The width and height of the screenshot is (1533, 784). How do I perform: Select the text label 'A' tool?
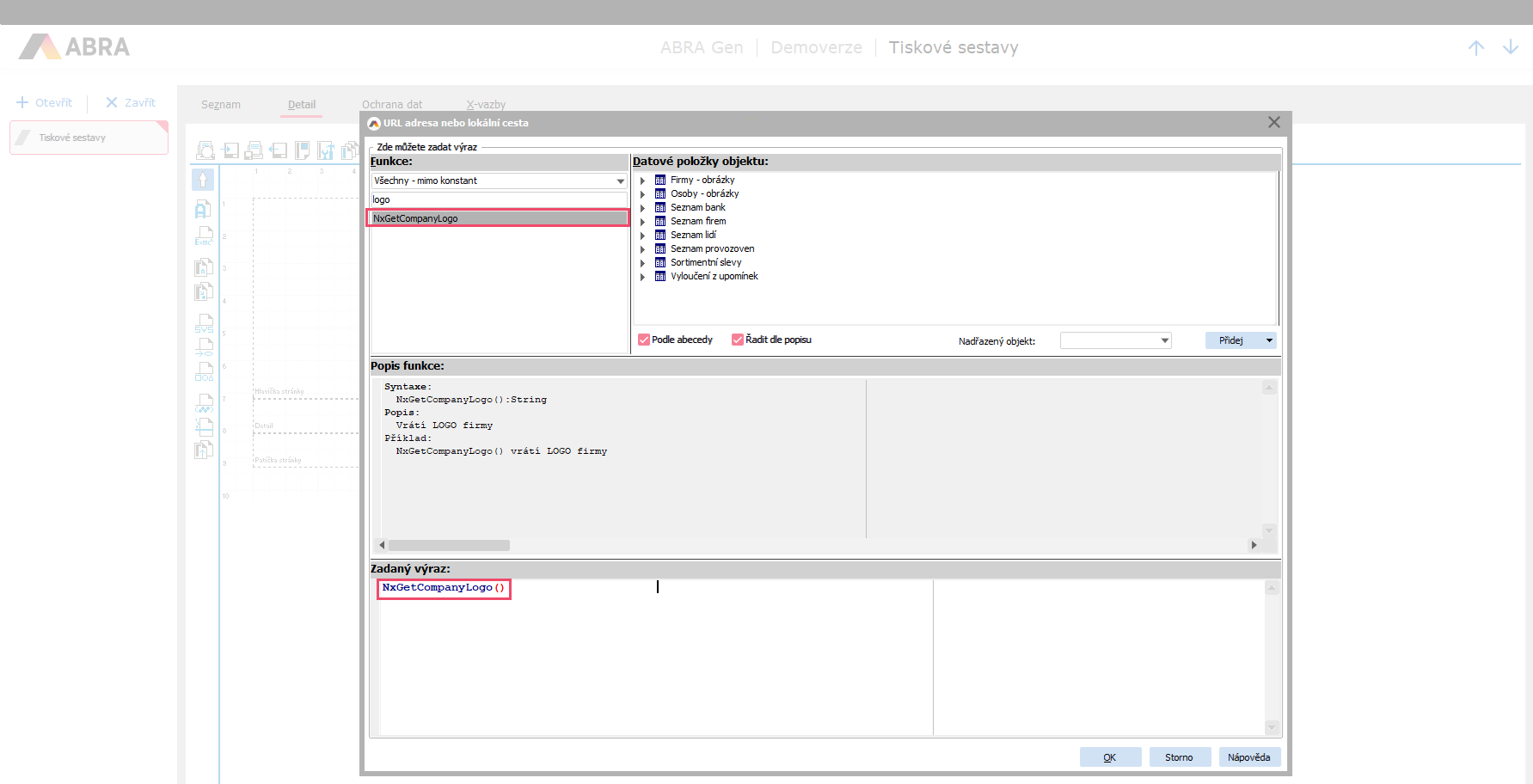[203, 209]
